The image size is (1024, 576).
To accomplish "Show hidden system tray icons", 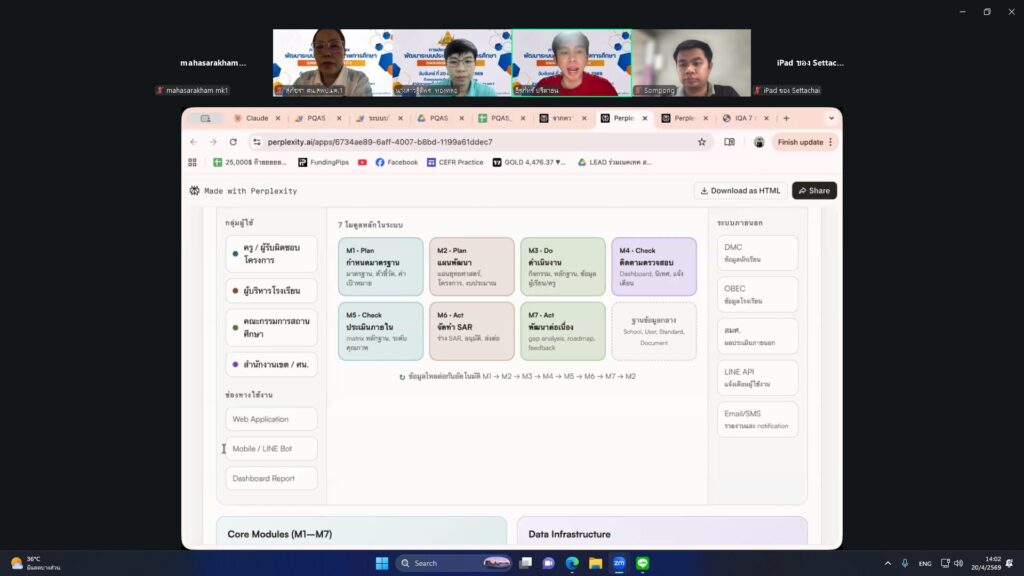I will (x=887, y=563).
